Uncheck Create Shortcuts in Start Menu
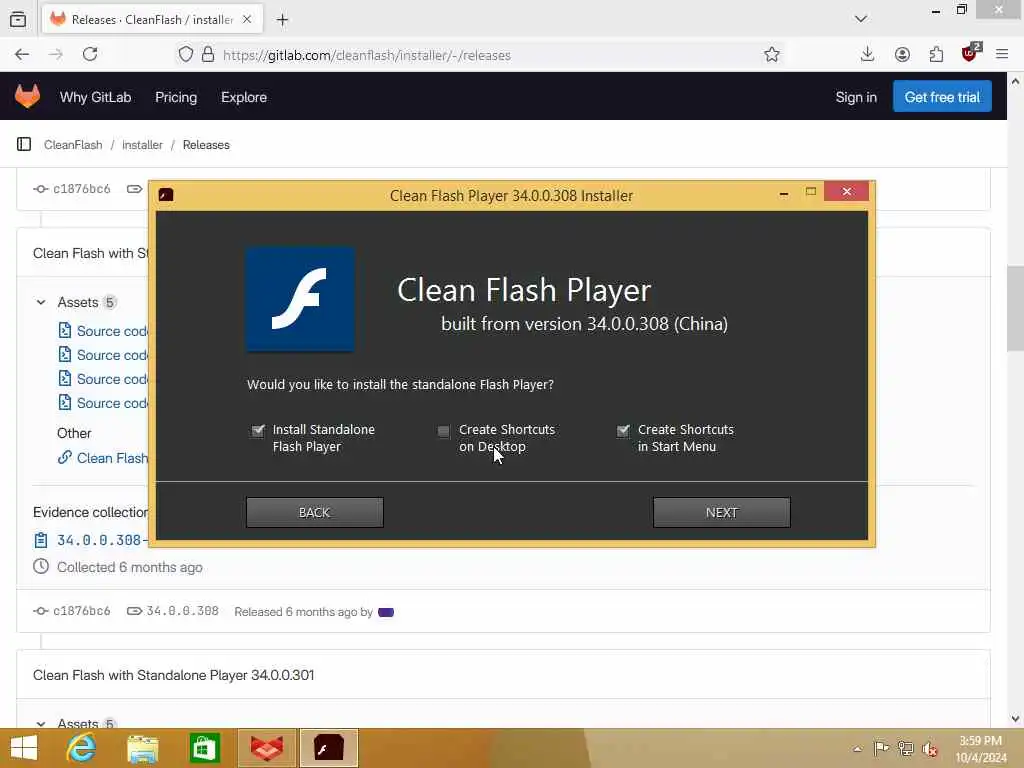Screen dimensions: 1024x768 [623, 430]
